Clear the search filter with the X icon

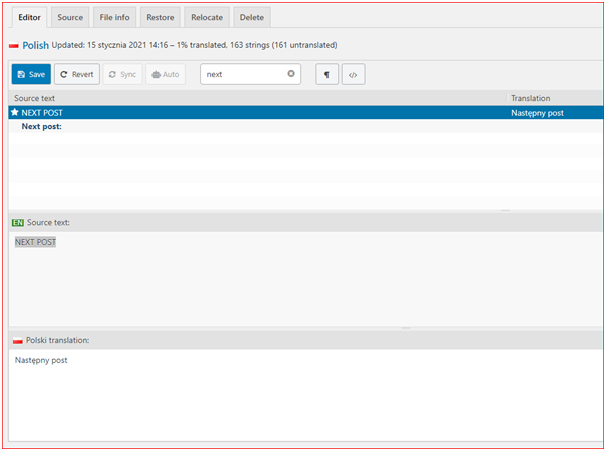[x=291, y=73]
